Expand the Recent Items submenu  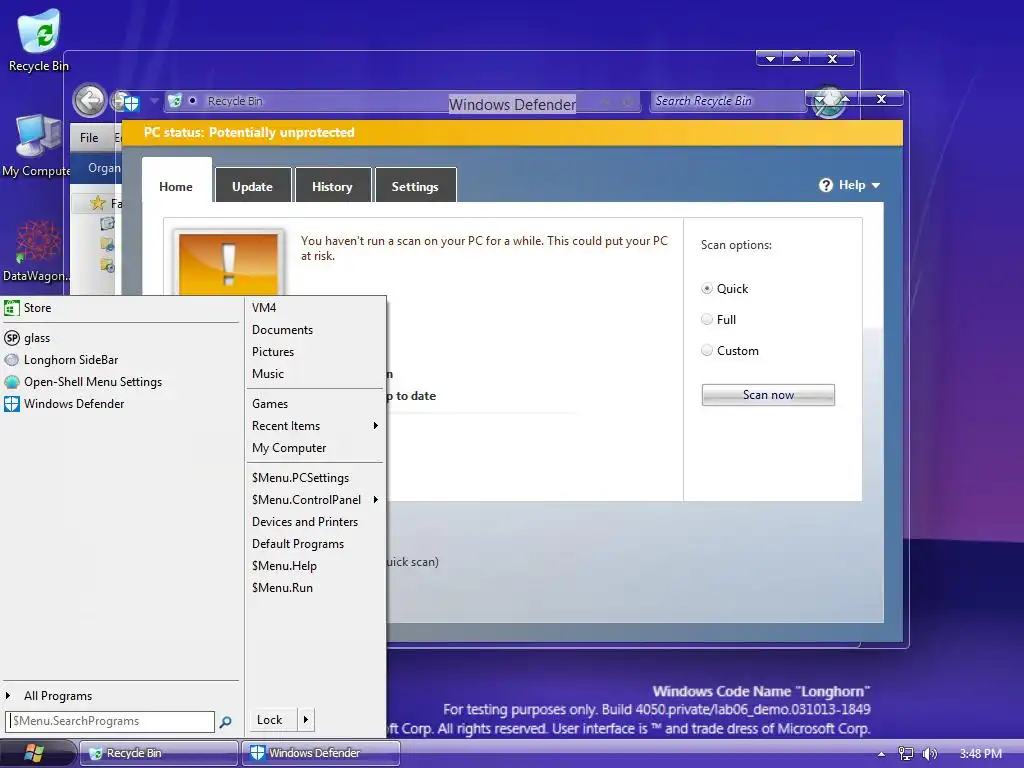point(376,426)
